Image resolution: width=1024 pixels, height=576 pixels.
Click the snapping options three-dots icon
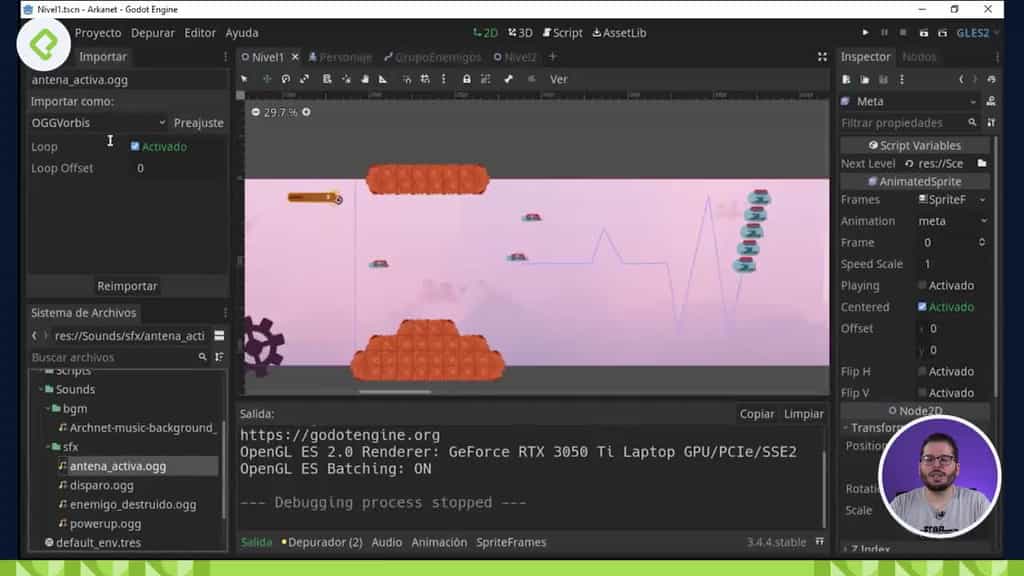coord(443,79)
